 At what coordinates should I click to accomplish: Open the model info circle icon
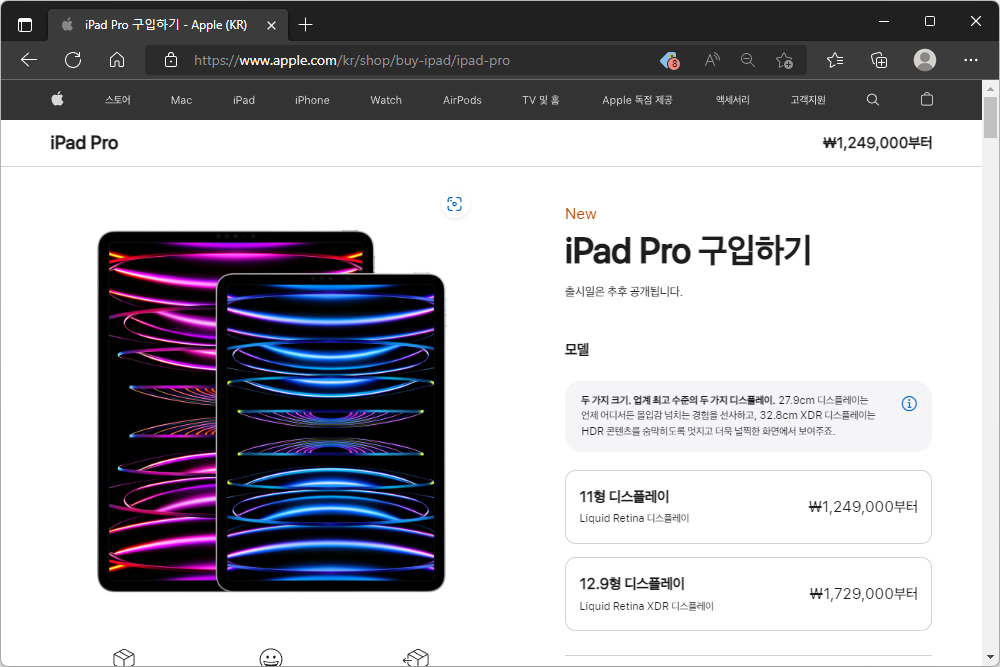click(909, 404)
